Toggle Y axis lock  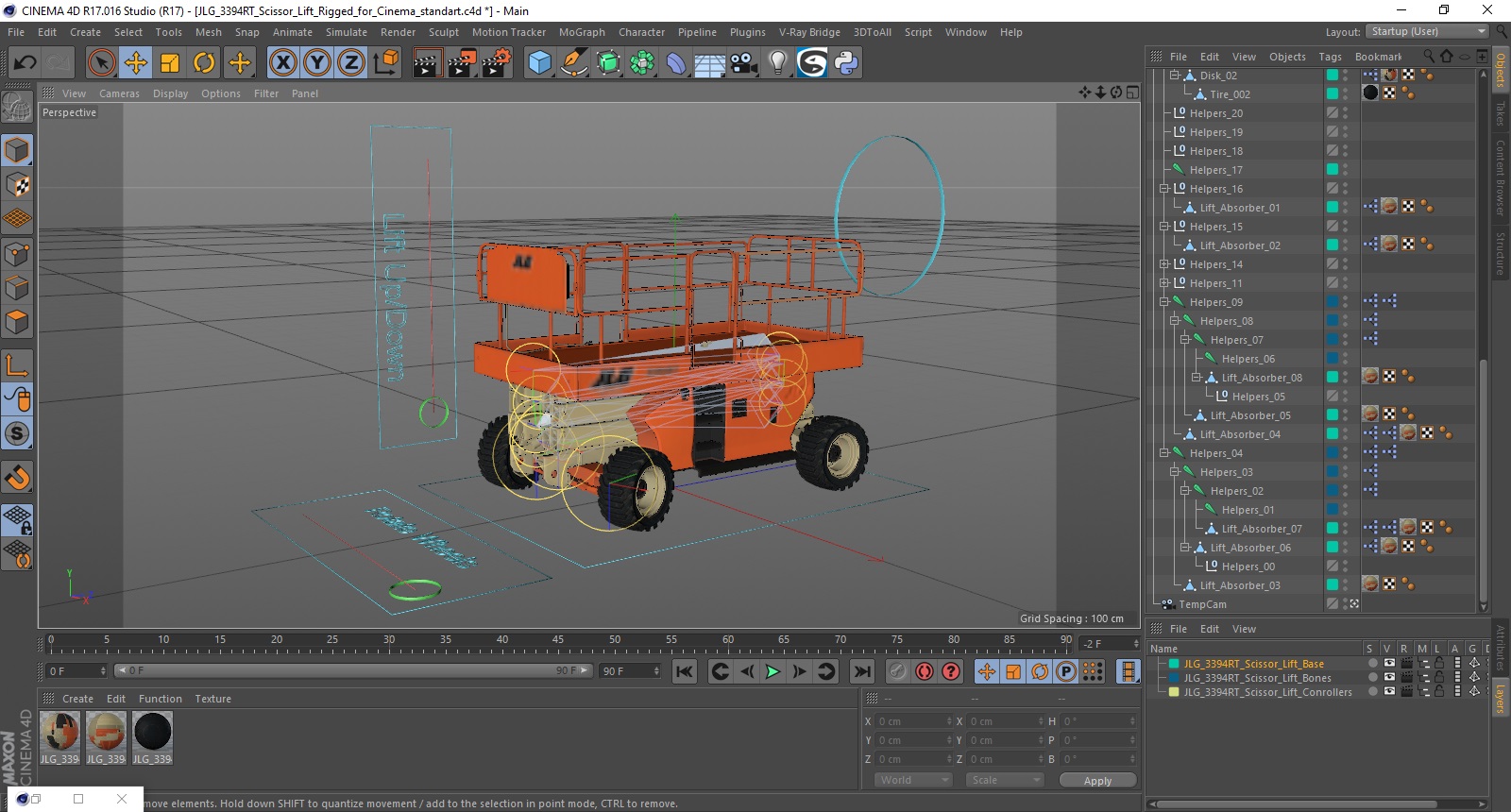point(317,63)
